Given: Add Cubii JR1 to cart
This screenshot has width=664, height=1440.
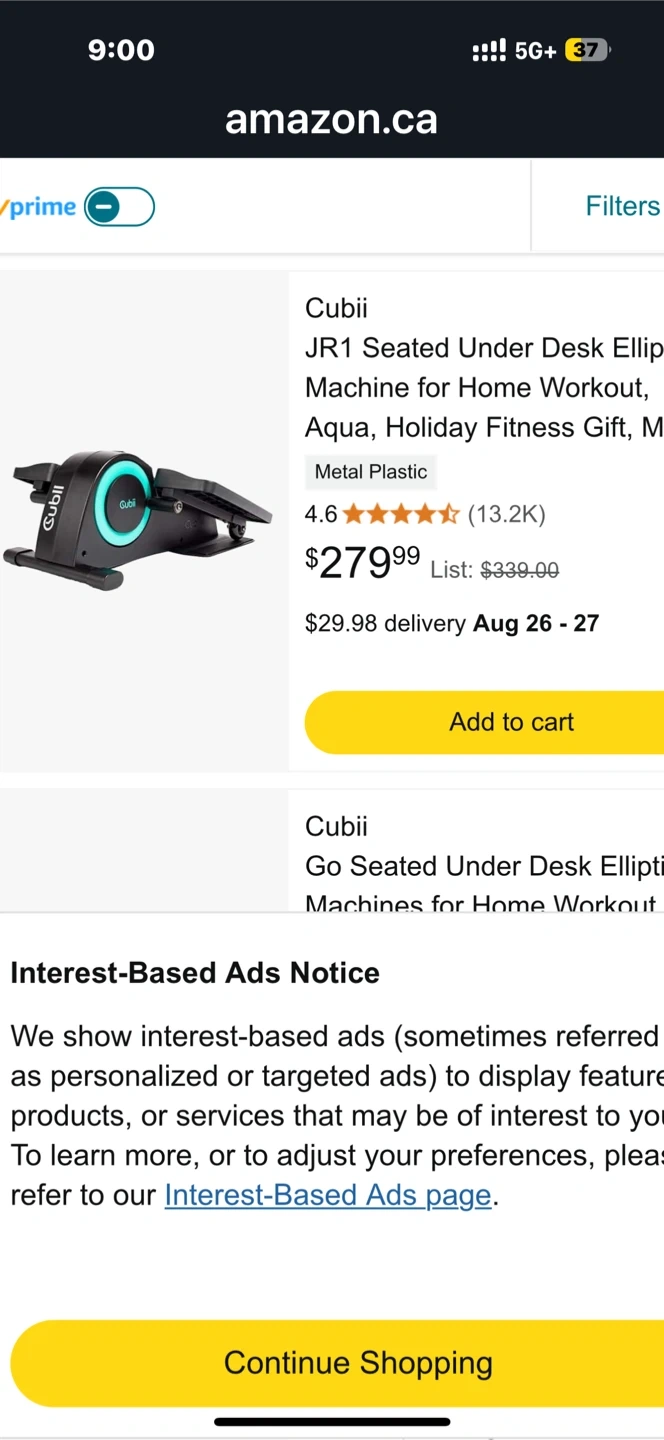Looking at the screenshot, I should click(484, 722).
